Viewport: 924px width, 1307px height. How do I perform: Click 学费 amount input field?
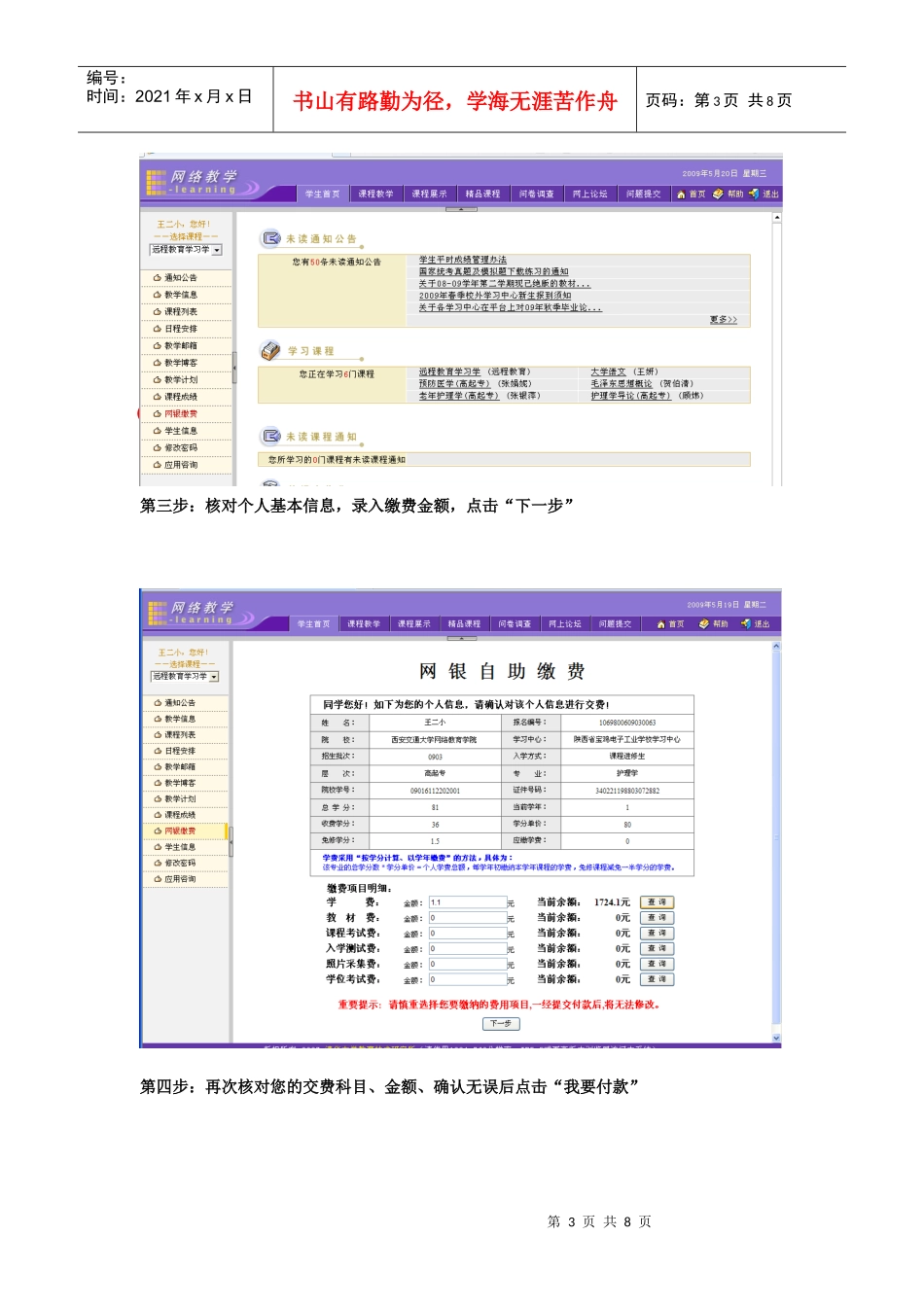click(468, 902)
